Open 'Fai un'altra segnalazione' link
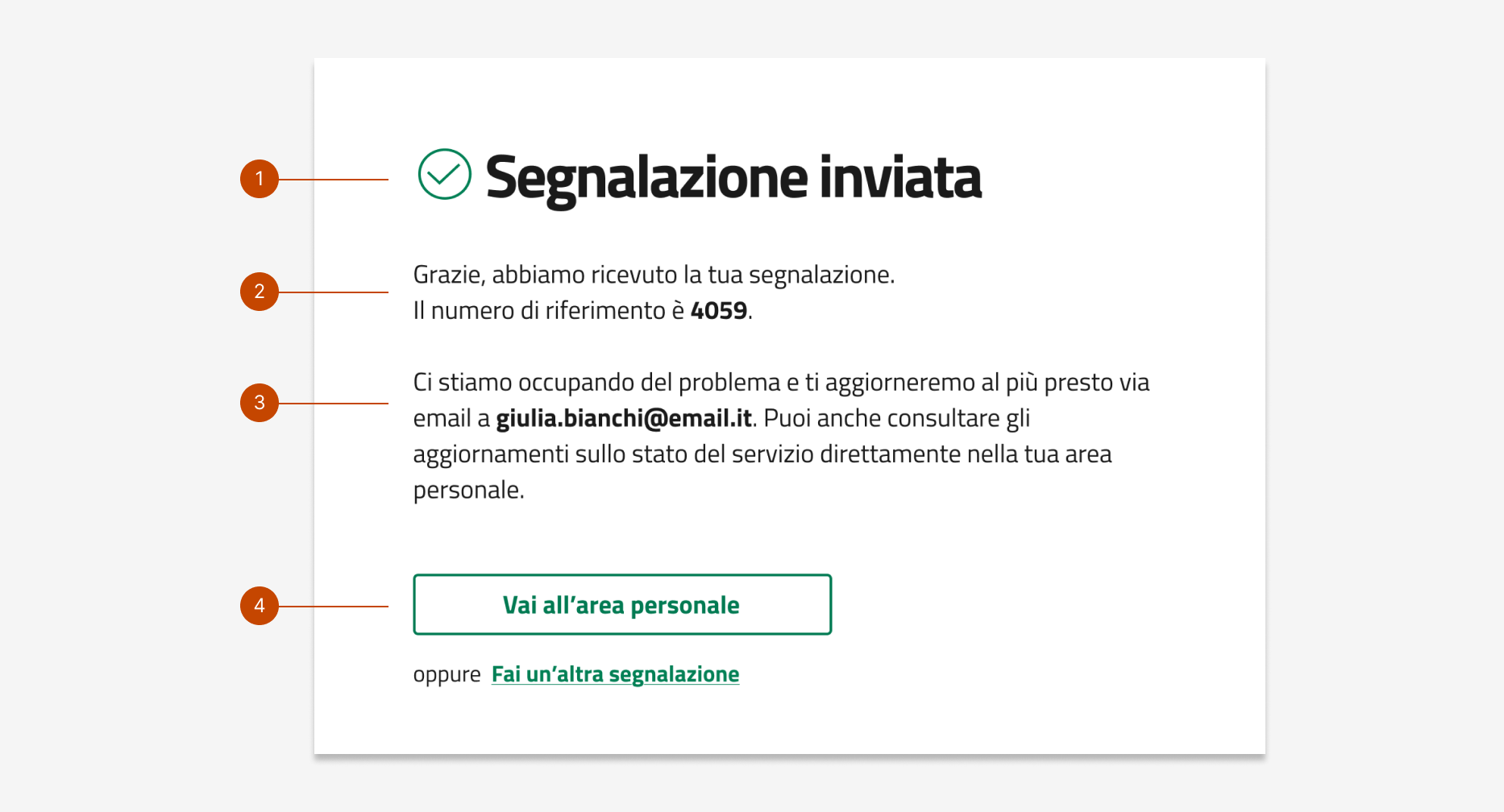 pyautogui.click(x=615, y=673)
